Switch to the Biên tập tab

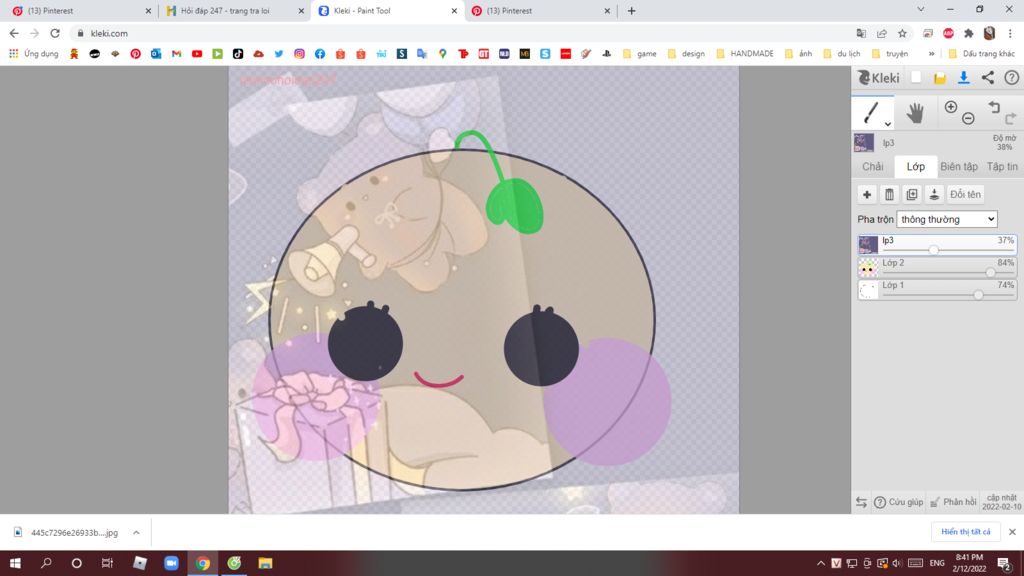[x=959, y=167]
